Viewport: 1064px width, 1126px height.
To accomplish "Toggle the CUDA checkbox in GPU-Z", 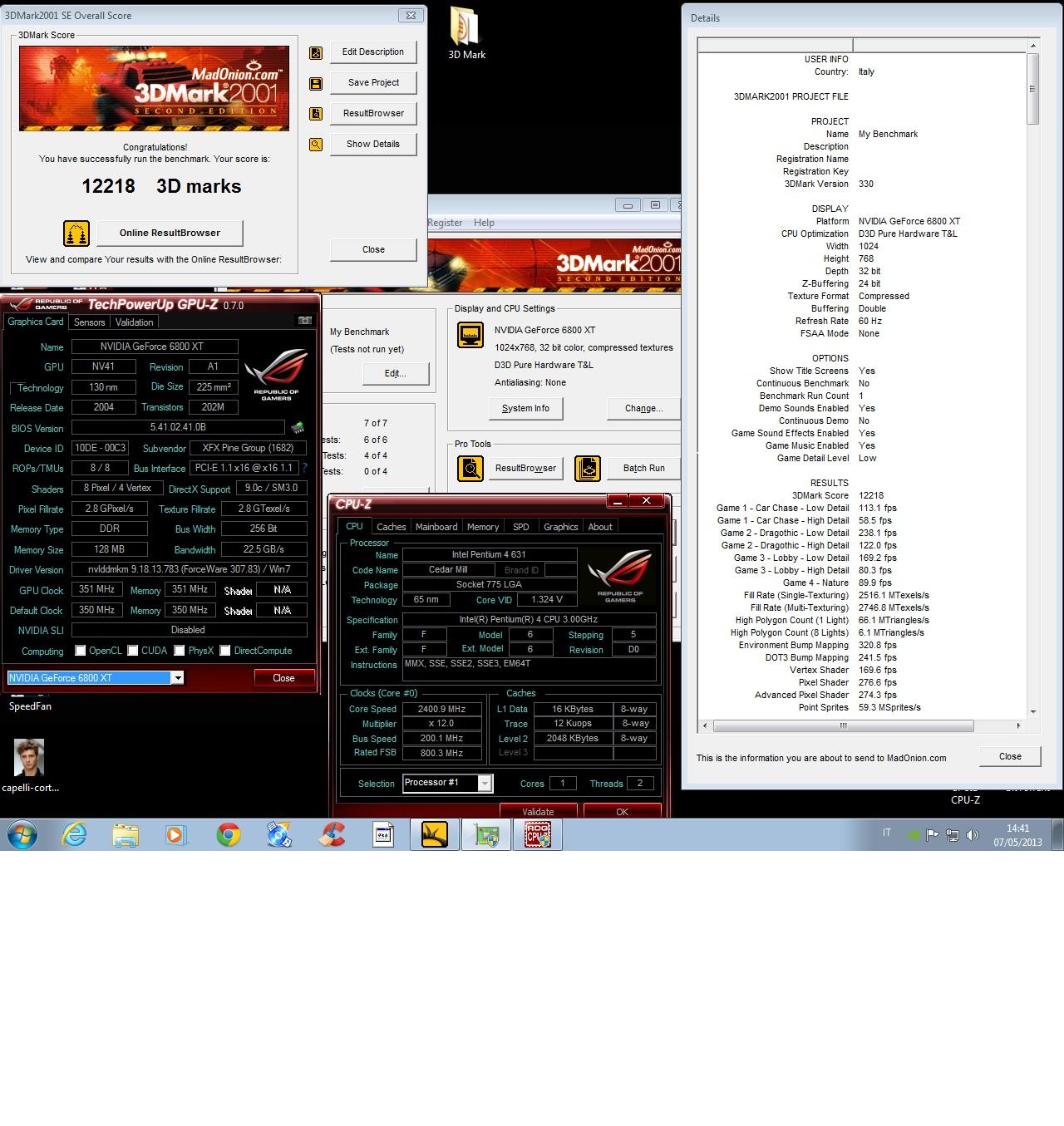I will pyautogui.click(x=133, y=651).
